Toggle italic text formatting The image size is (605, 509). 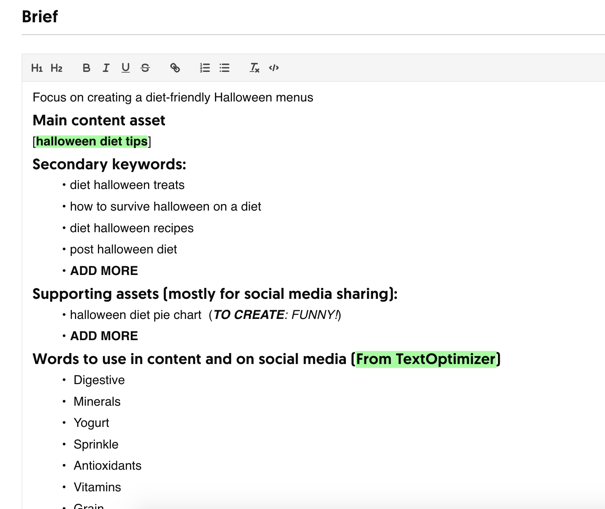pos(106,68)
